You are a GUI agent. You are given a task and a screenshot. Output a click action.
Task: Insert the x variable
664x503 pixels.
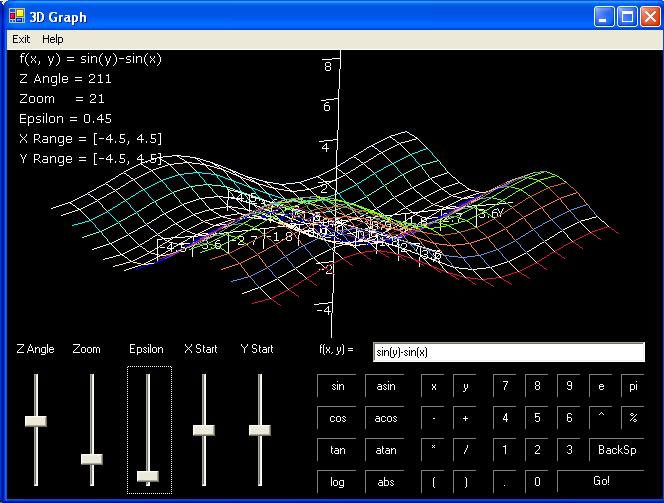(433, 386)
